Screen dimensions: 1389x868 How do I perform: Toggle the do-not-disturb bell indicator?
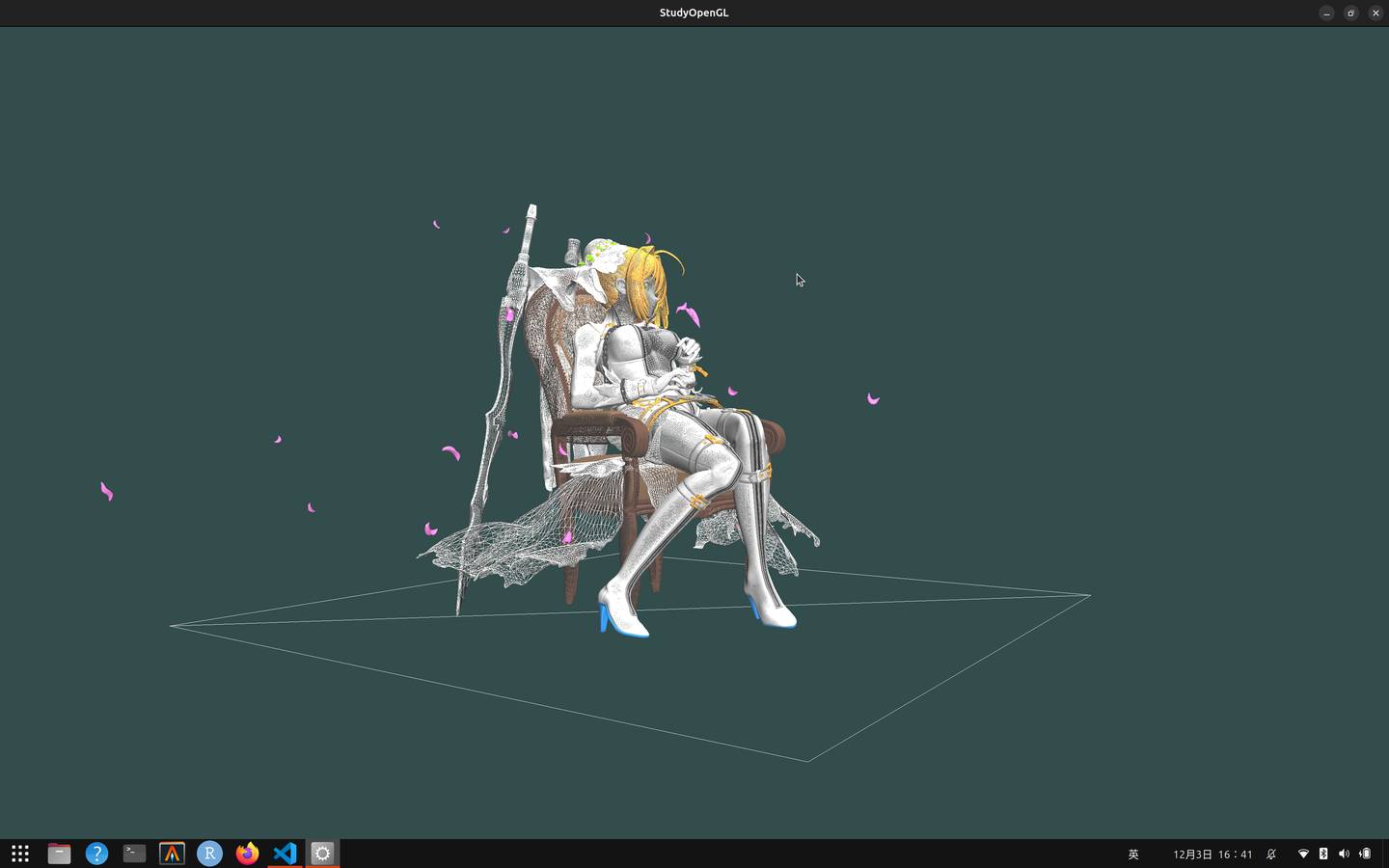1271,854
